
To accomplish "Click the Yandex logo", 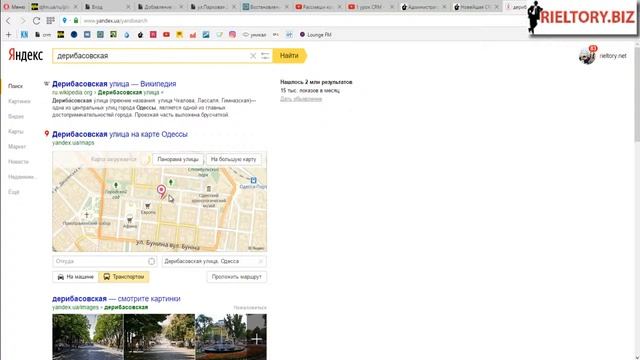I will pos(25,55).
